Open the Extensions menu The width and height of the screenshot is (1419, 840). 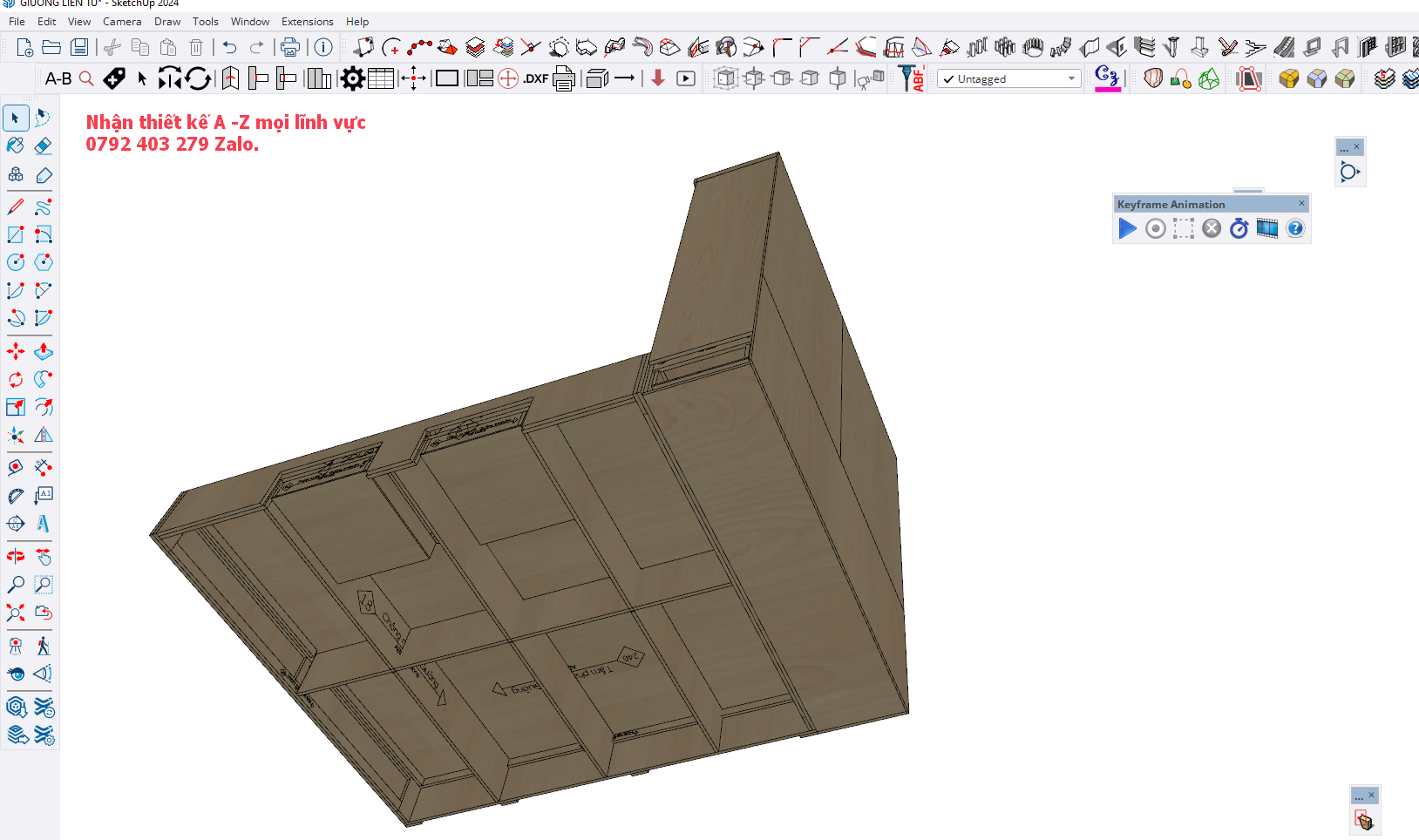point(307,22)
